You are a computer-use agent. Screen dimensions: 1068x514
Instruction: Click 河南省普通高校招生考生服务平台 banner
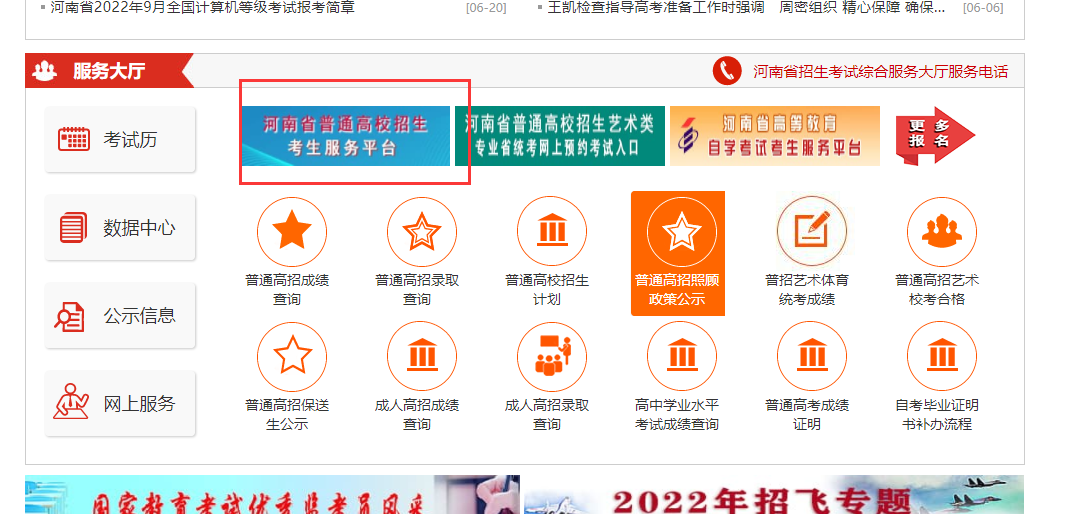coord(345,136)
